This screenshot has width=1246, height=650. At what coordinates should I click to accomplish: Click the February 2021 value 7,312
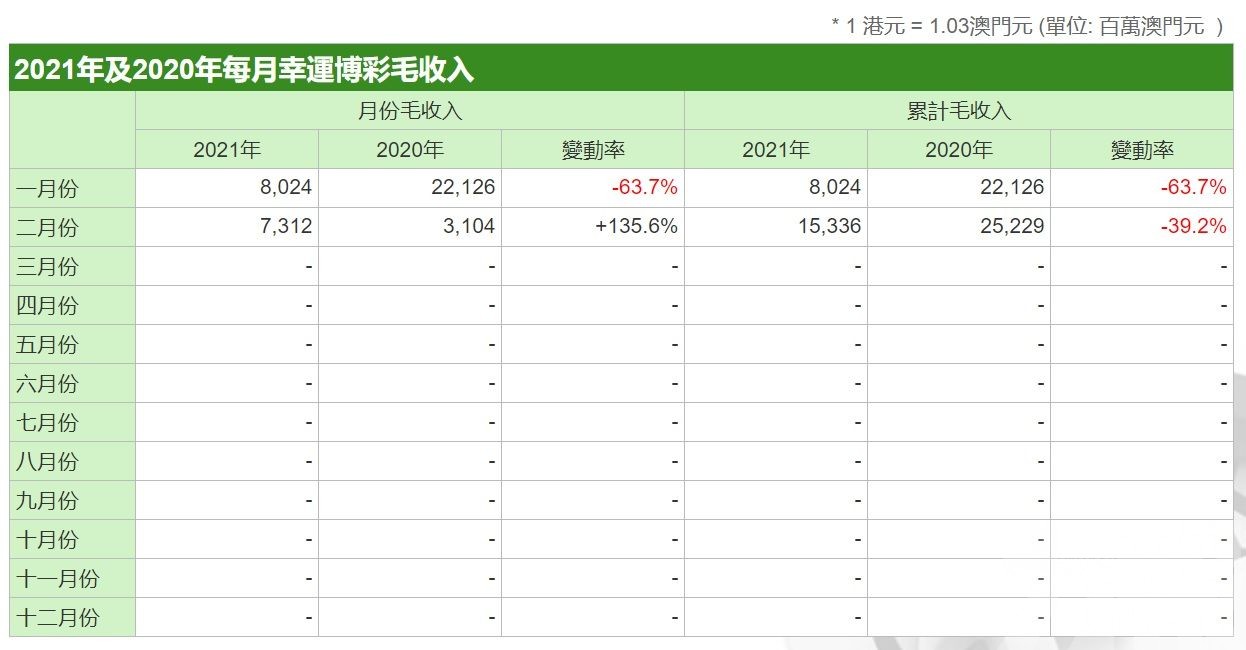pos(286,227)
